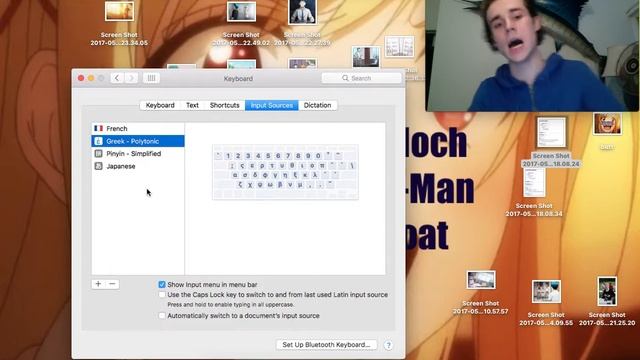Click the French flag icon
This screenshot has height=360, width=640.
click(98, 129)
